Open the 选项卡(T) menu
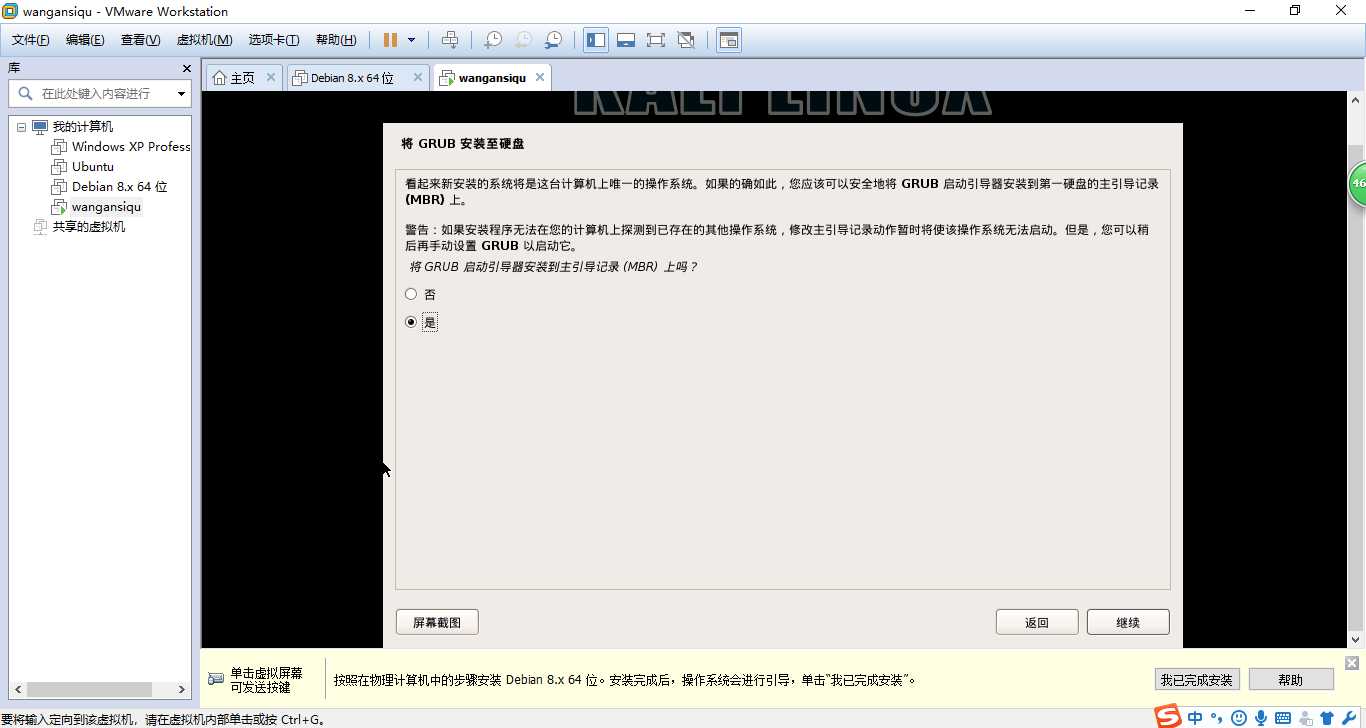 [274, 40]
